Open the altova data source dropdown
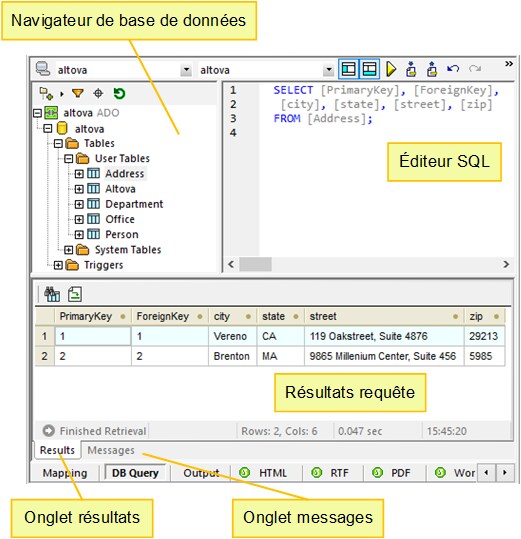The height and width of the screenshot is (539, 521). click(186, 70)
